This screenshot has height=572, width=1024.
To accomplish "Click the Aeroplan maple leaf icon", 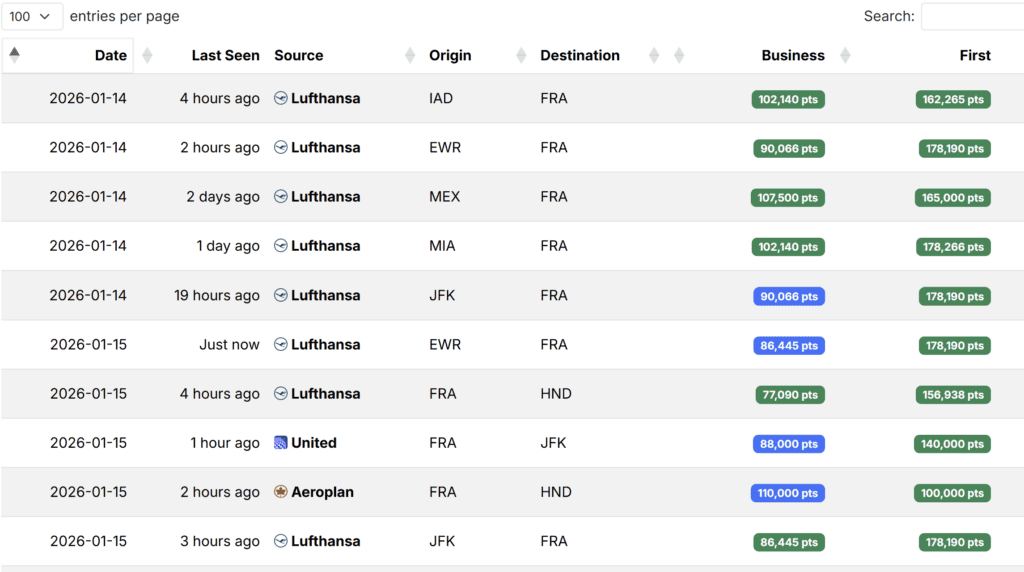I will pyautogui.click(x=281, y=492).
